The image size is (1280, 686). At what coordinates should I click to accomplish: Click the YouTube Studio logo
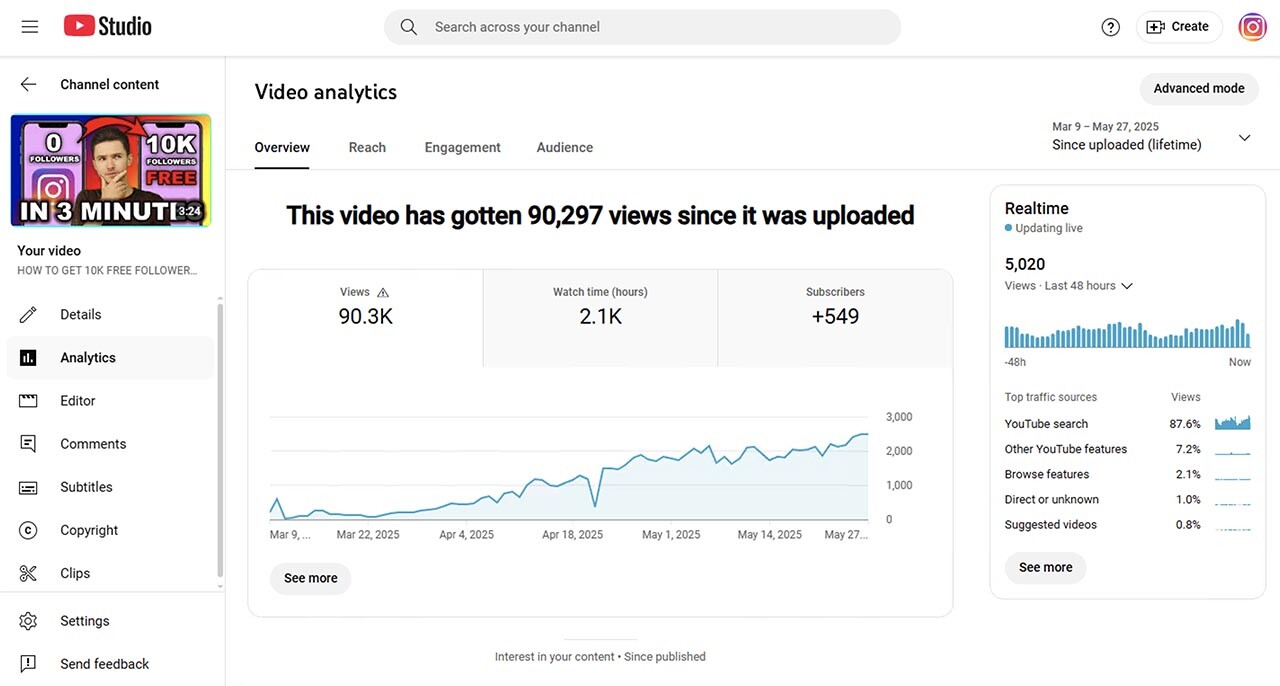pyautogui.click(x=108, y=27)
